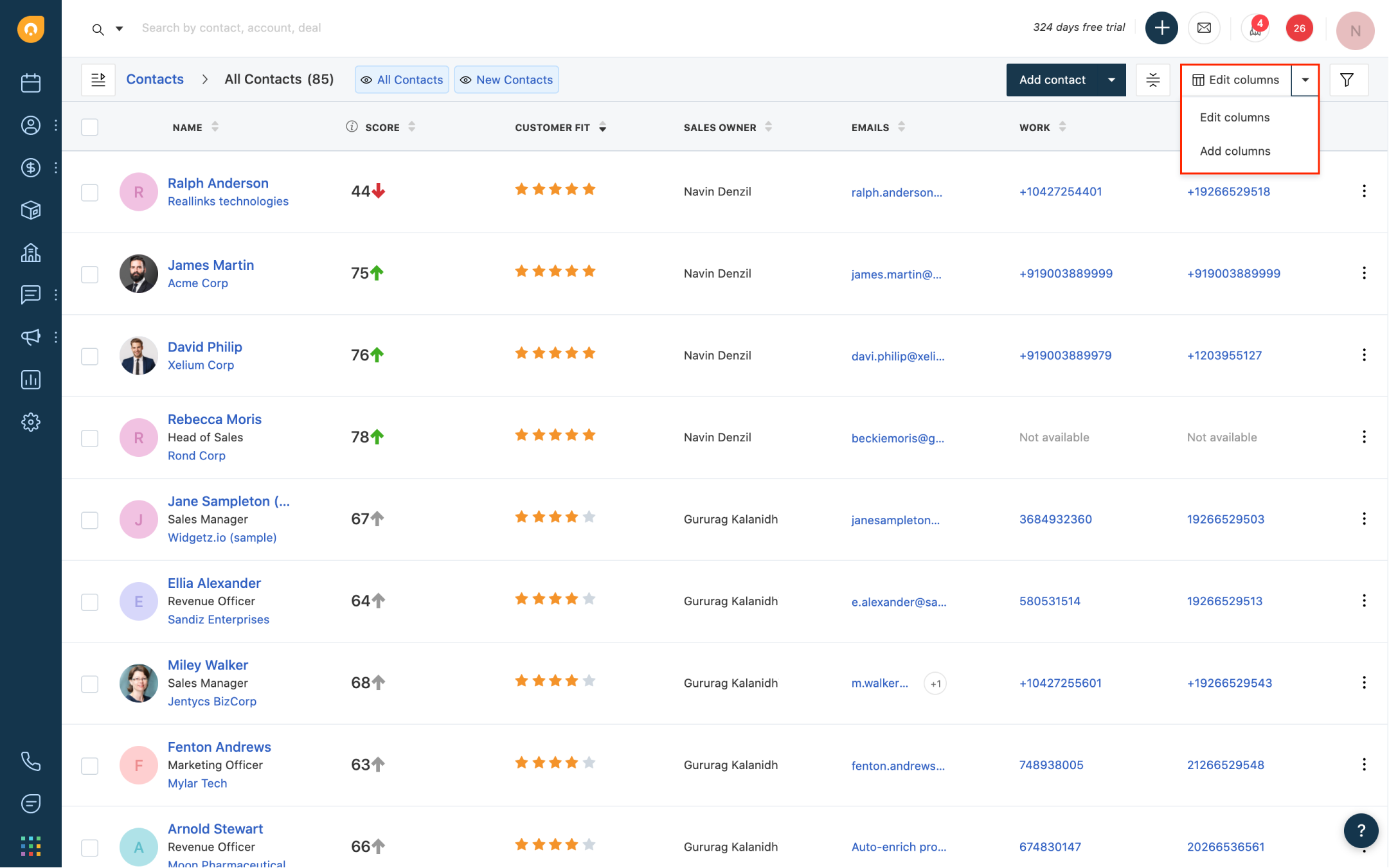Enable select all contacts checkbox
This screenshot has height=868, width=1389.
[x=89, y=127]
